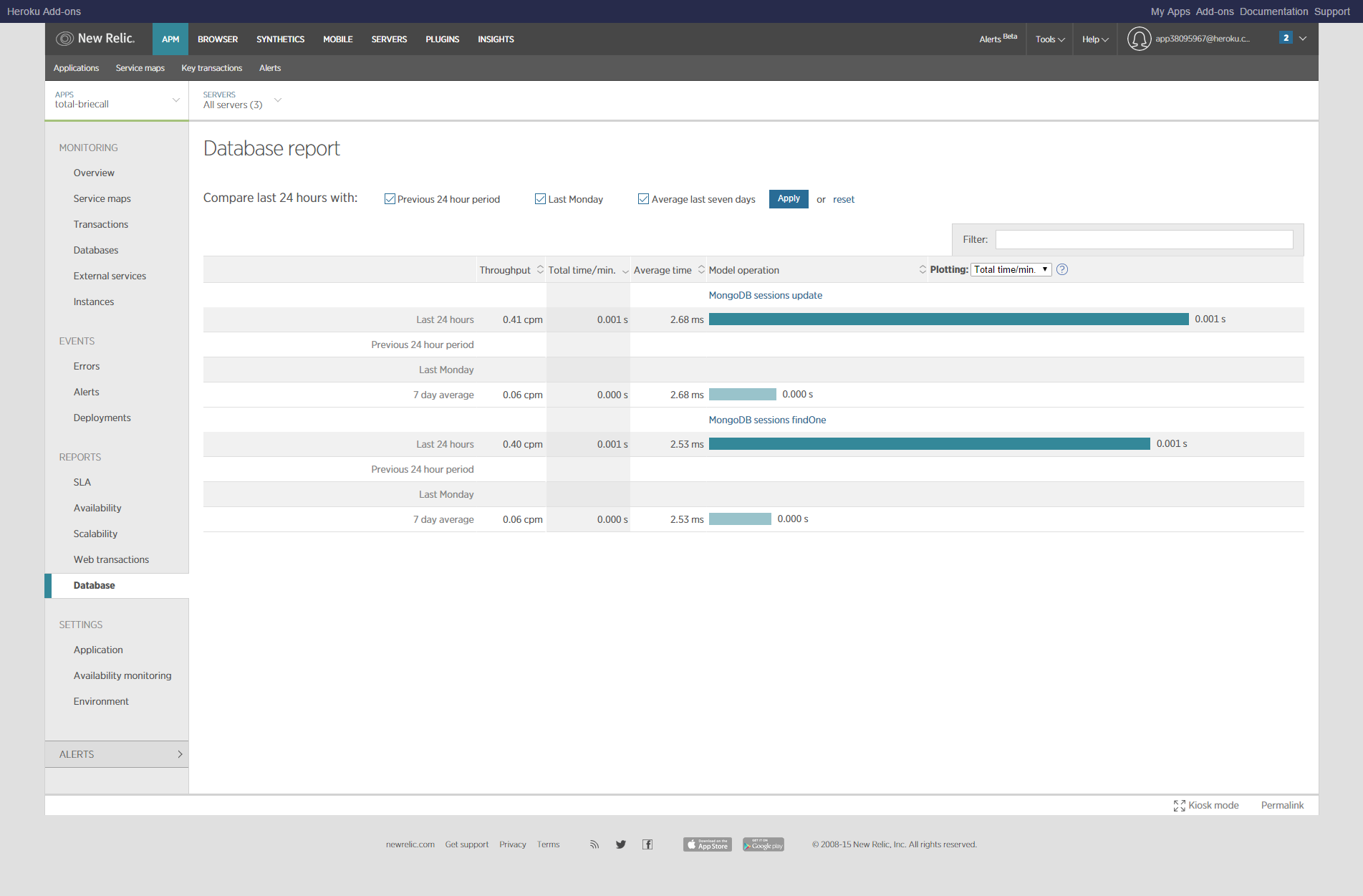Expand the All servers (3) dropdown
Image resolution: width=1363 pixels, height=896 pixels.
242,100
